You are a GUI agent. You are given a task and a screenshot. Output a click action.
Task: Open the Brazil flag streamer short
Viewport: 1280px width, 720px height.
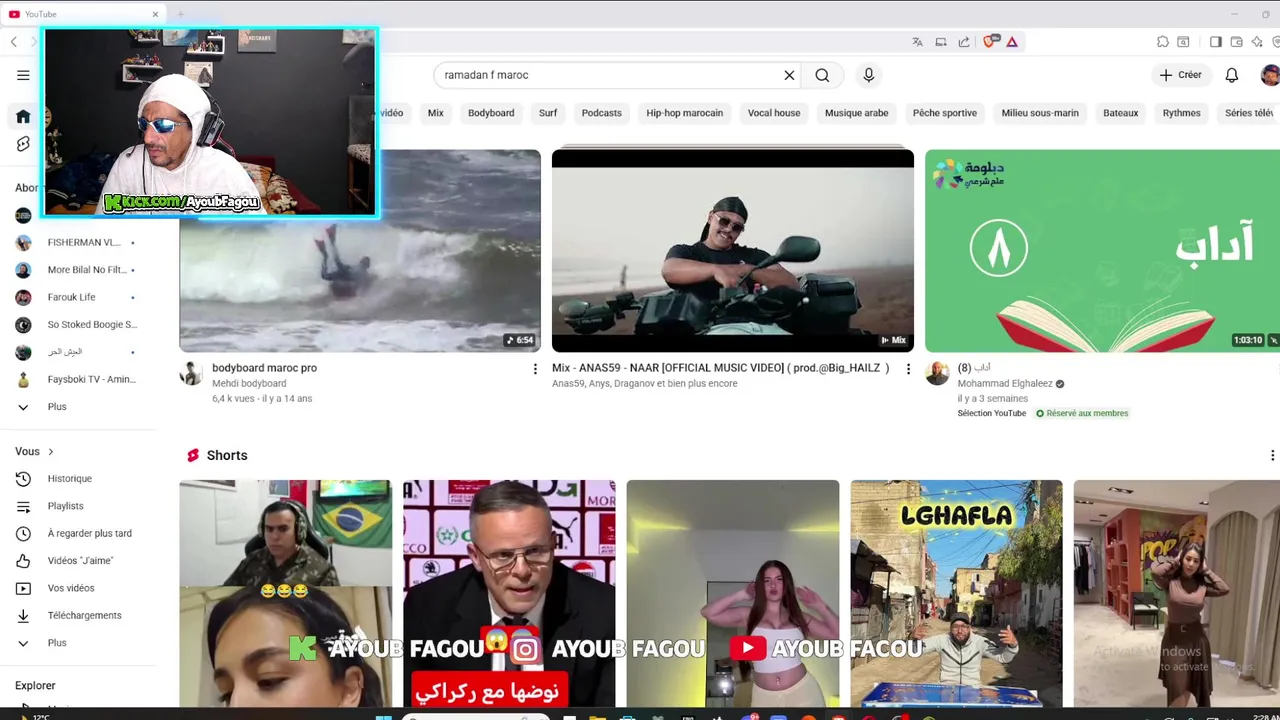point(286,593)
